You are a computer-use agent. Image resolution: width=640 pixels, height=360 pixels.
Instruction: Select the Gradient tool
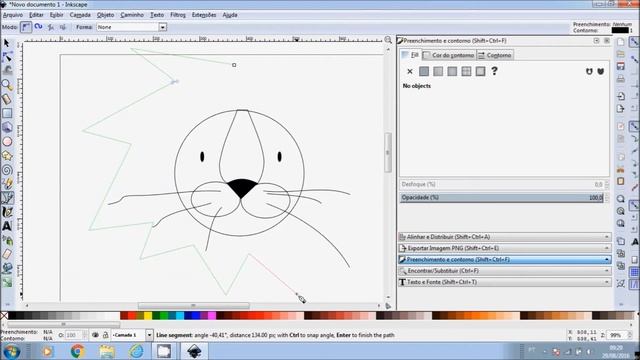7,282
